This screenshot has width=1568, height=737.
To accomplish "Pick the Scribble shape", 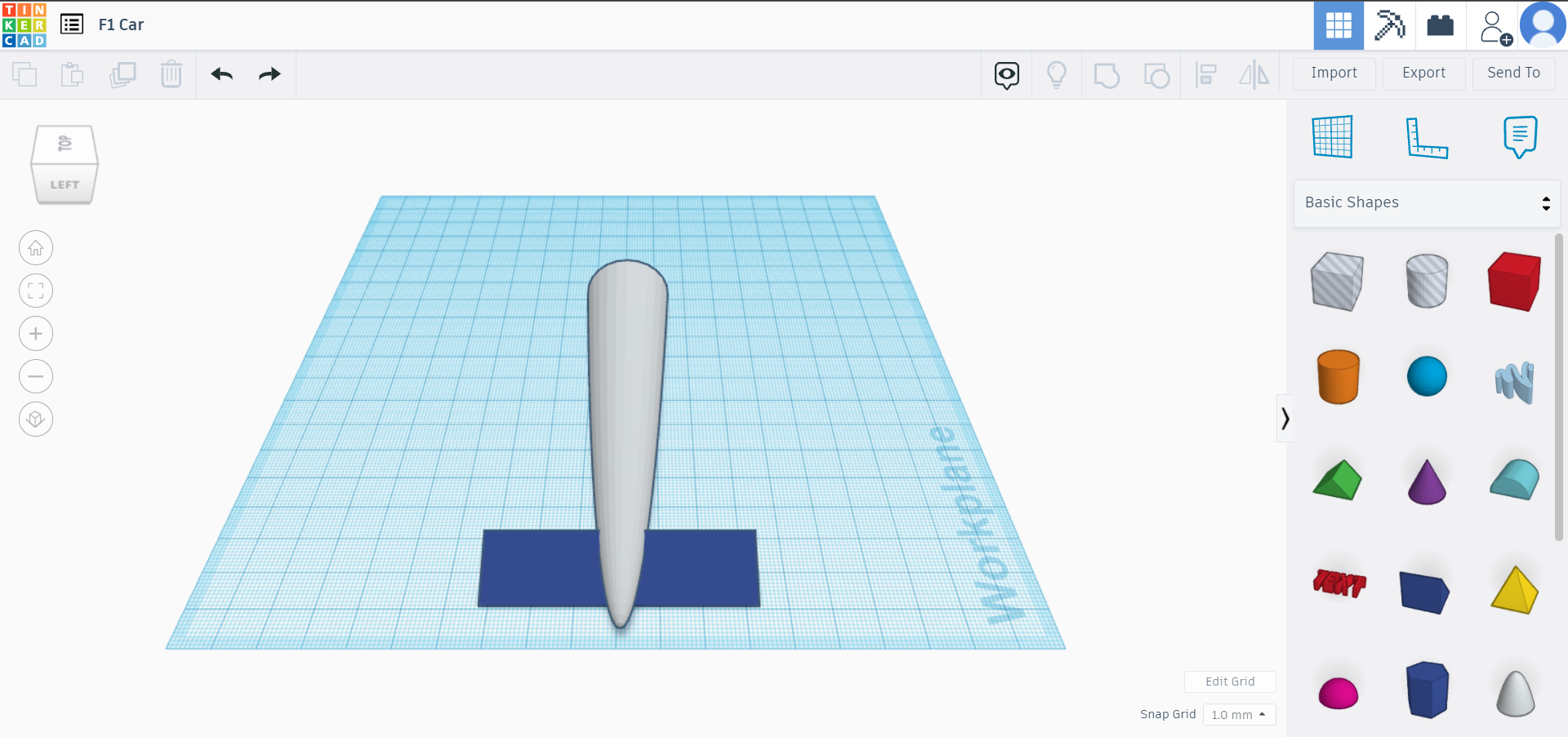I will (1515, 382).
